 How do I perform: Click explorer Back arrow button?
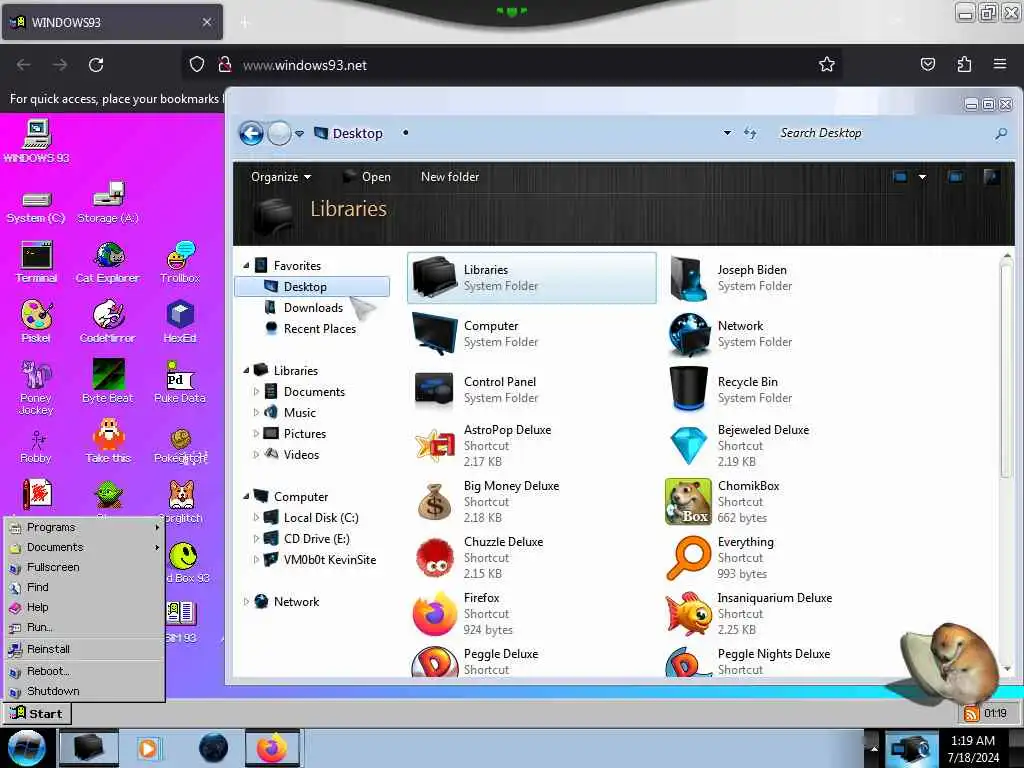[x=251, y=133]
